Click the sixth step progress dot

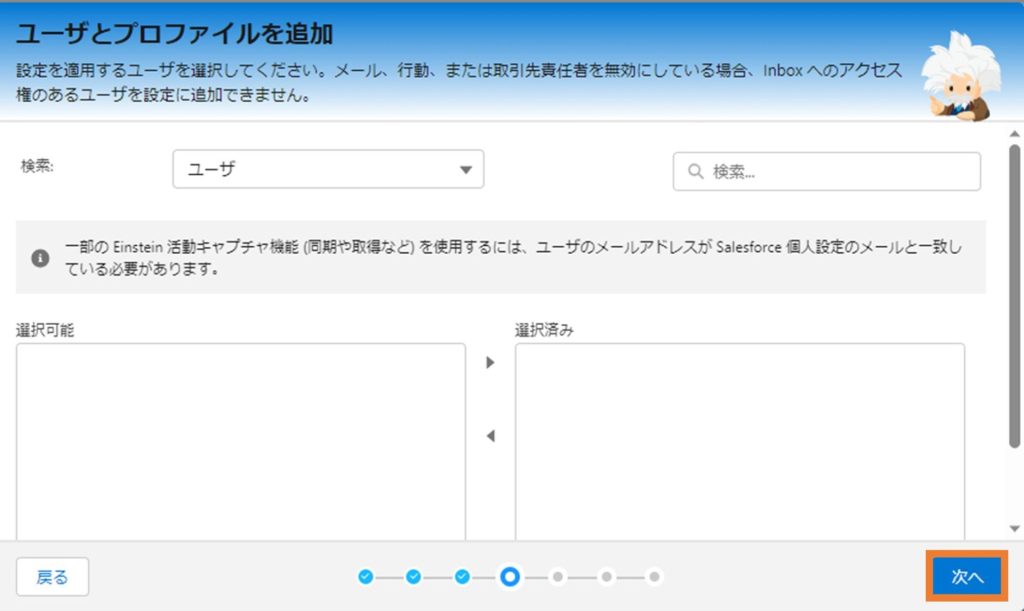tap(606, 576)
